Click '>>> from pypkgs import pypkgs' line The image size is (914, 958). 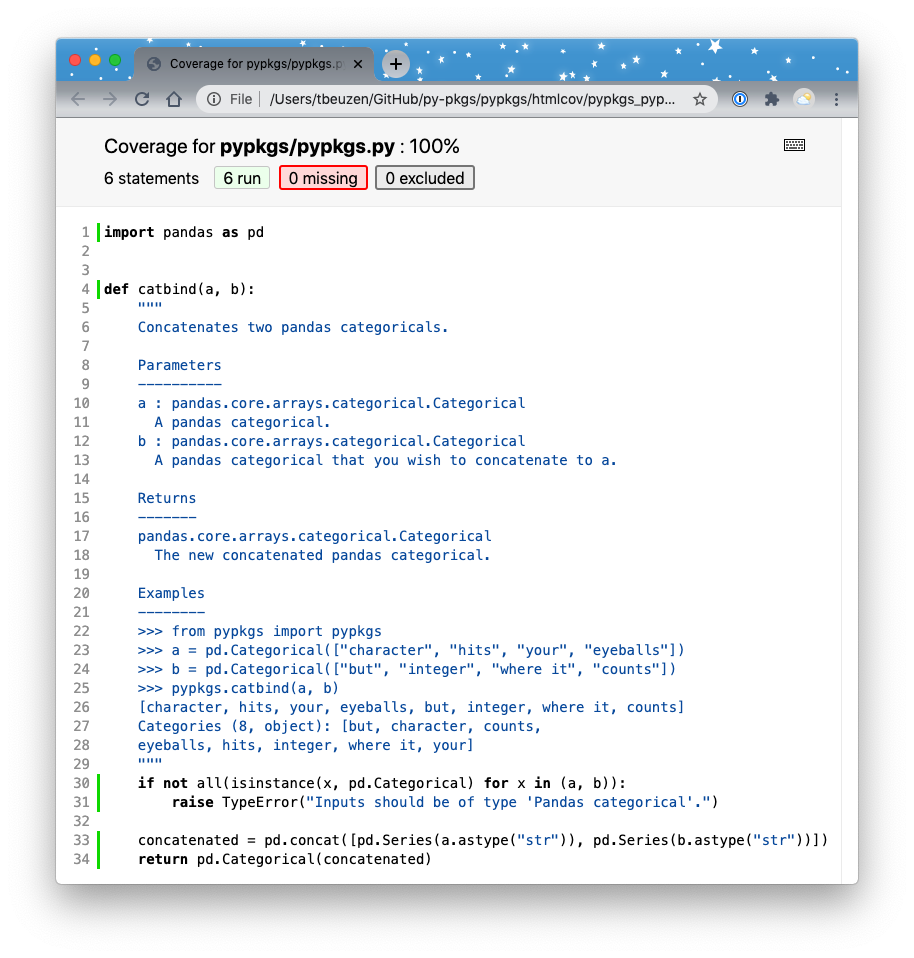coord(260,631)
